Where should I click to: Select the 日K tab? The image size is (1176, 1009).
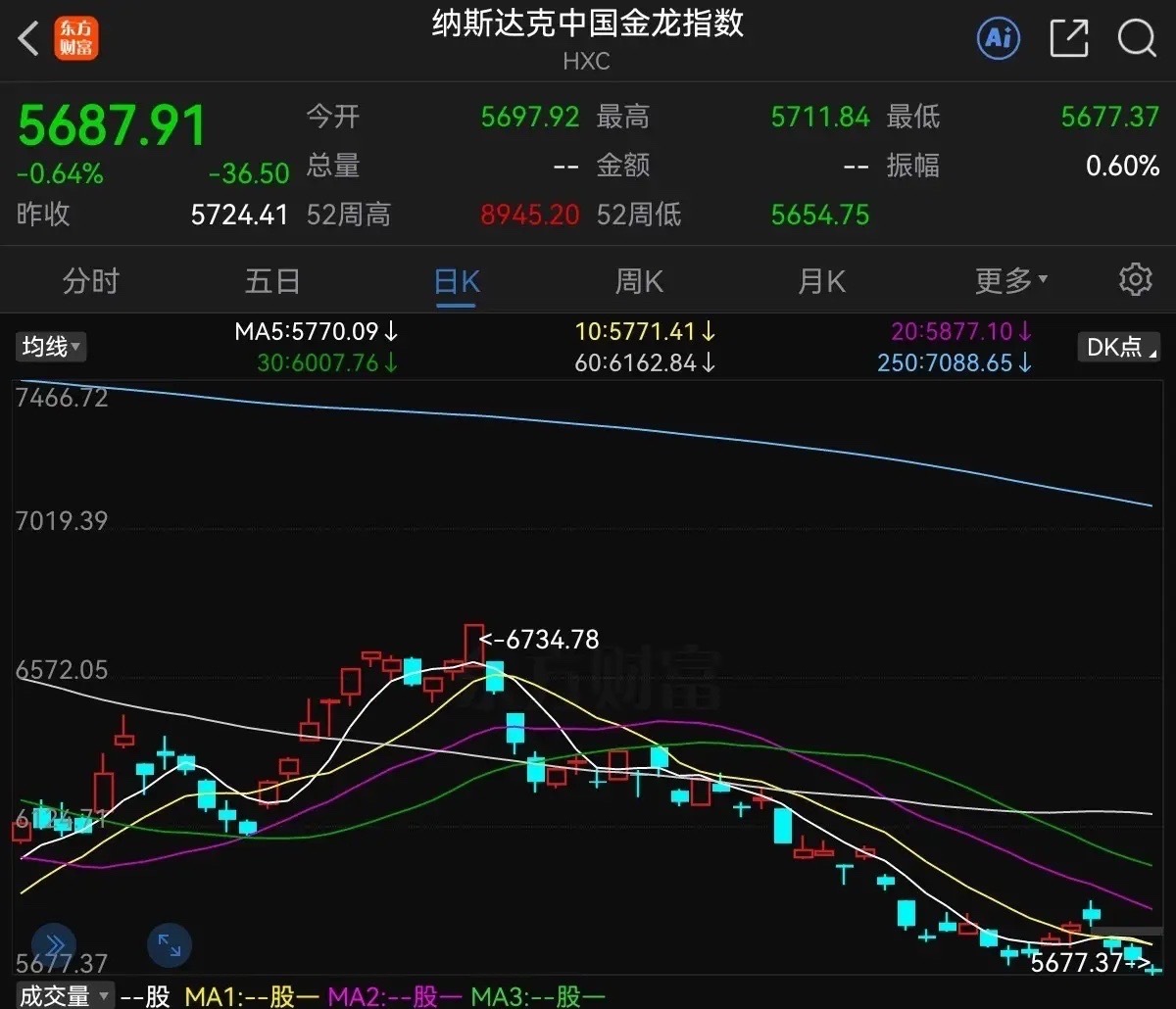[457, 282]
